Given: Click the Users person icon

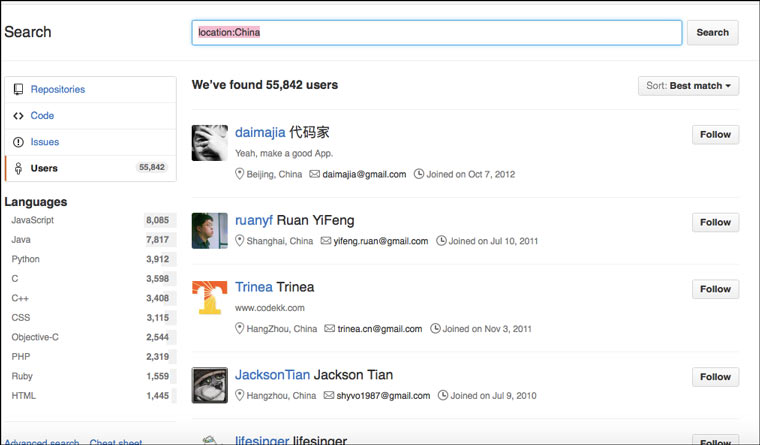Looking at the screenshot, I should [18, 168].
